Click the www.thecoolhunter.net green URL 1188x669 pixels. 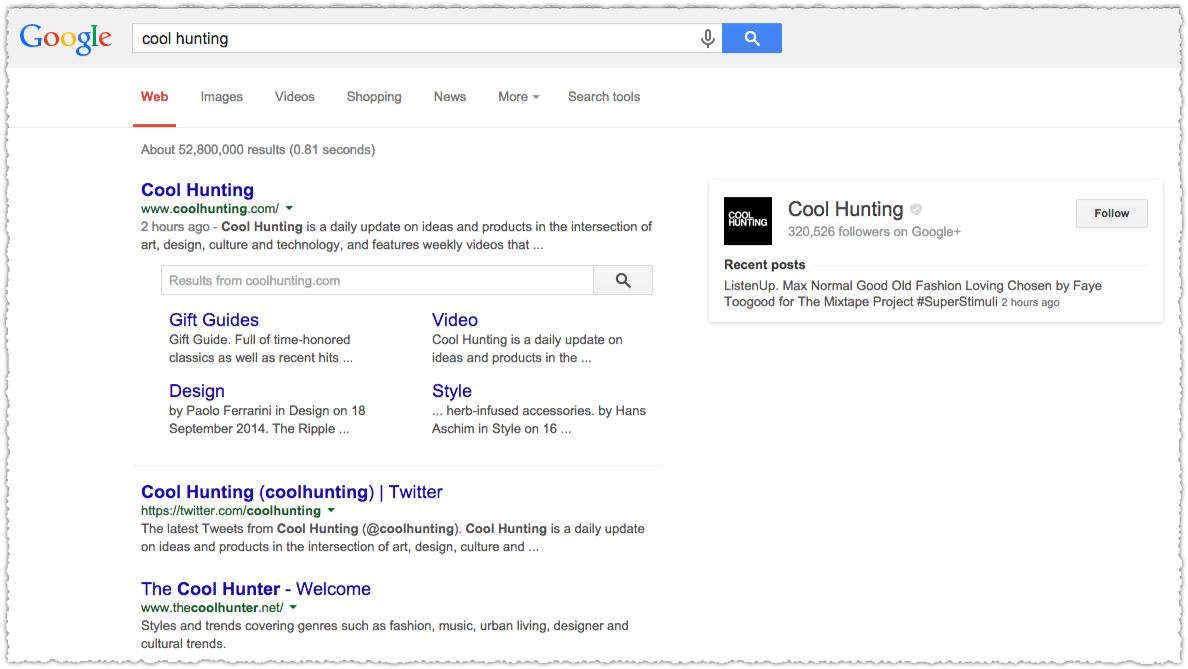pos(212,608)
